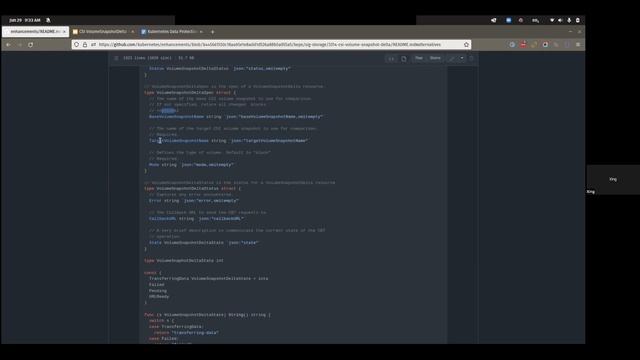640x360 pixels.
Task: Click the CallbackURL string field line
Action: (x=196, y=218)
